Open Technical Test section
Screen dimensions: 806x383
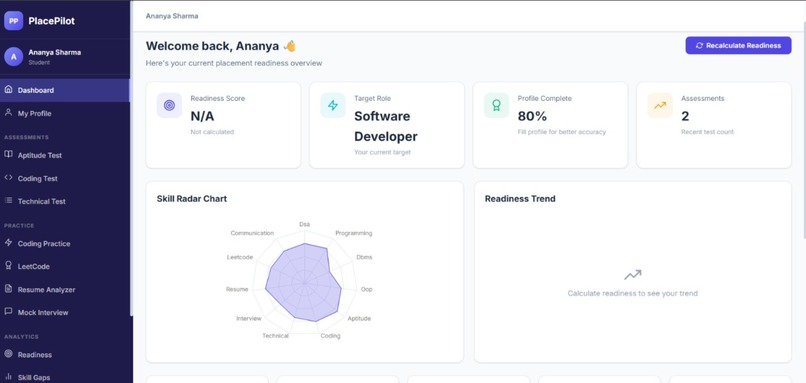click(65, 202)
